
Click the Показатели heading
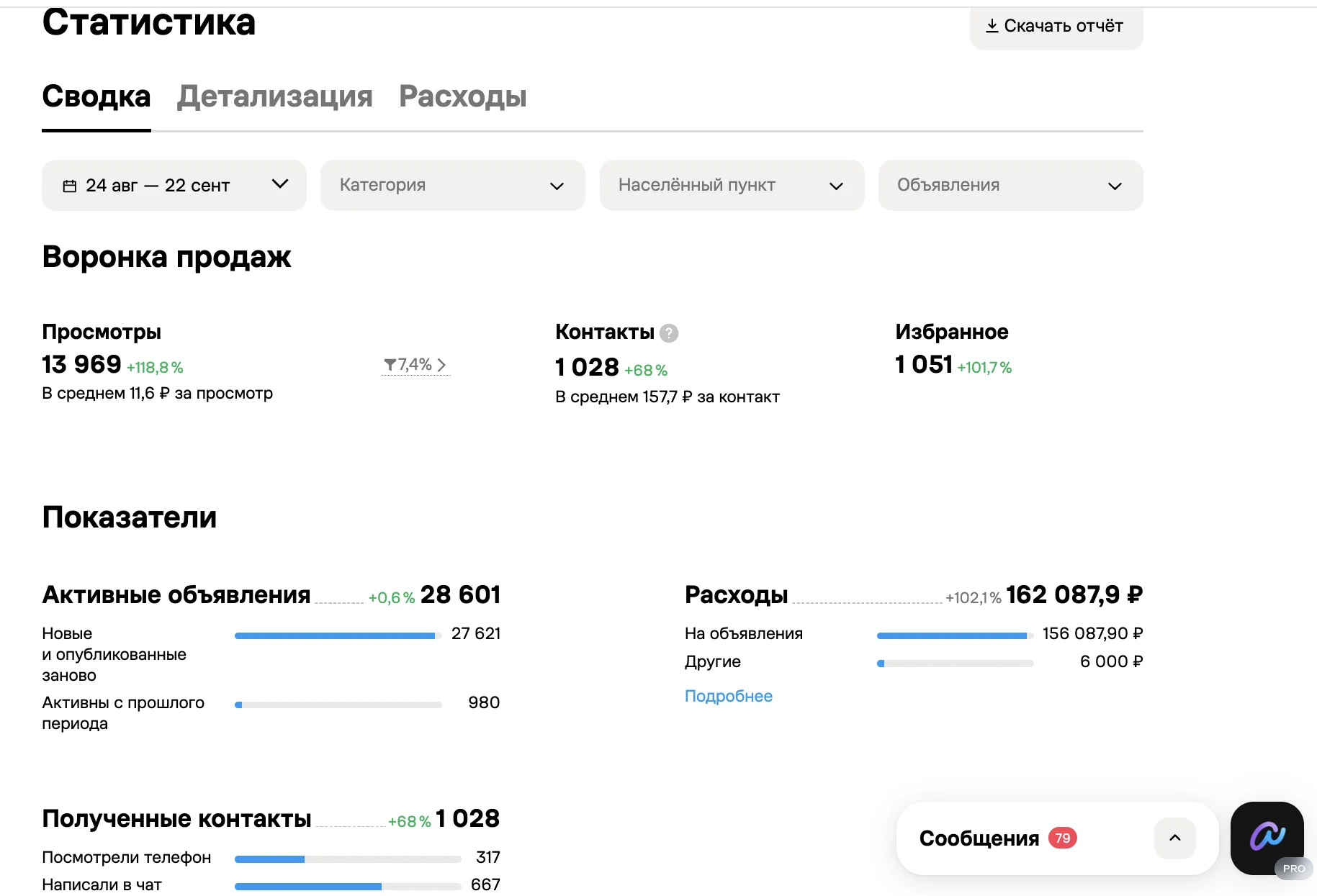coord(130,517)
